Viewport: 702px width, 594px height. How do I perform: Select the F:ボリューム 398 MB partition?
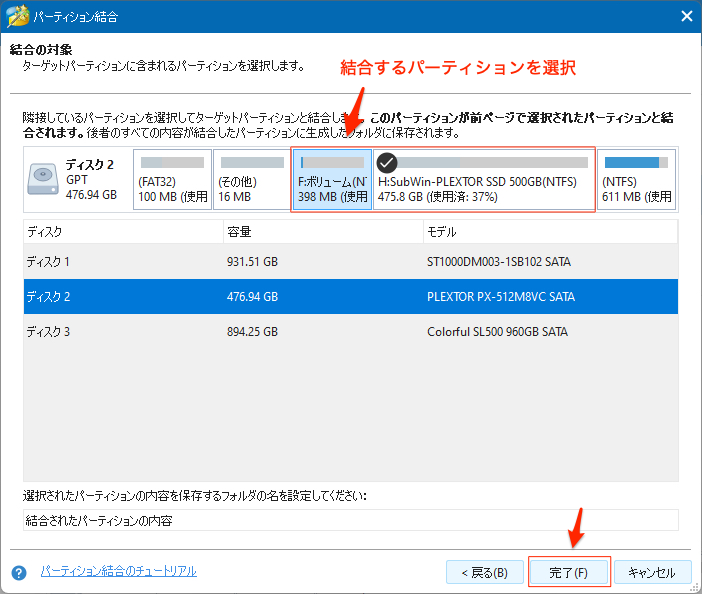pyautogui.click(x=332, y=181)
